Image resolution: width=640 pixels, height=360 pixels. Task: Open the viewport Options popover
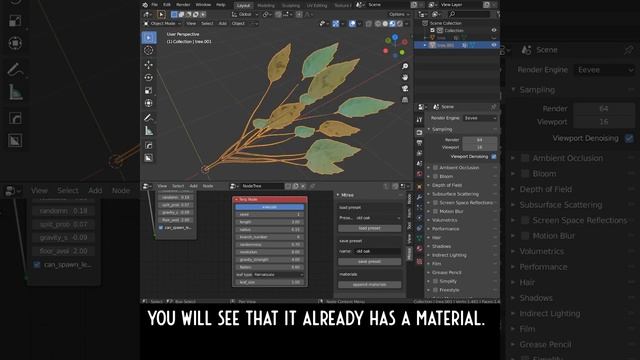(x=399, y=14)
